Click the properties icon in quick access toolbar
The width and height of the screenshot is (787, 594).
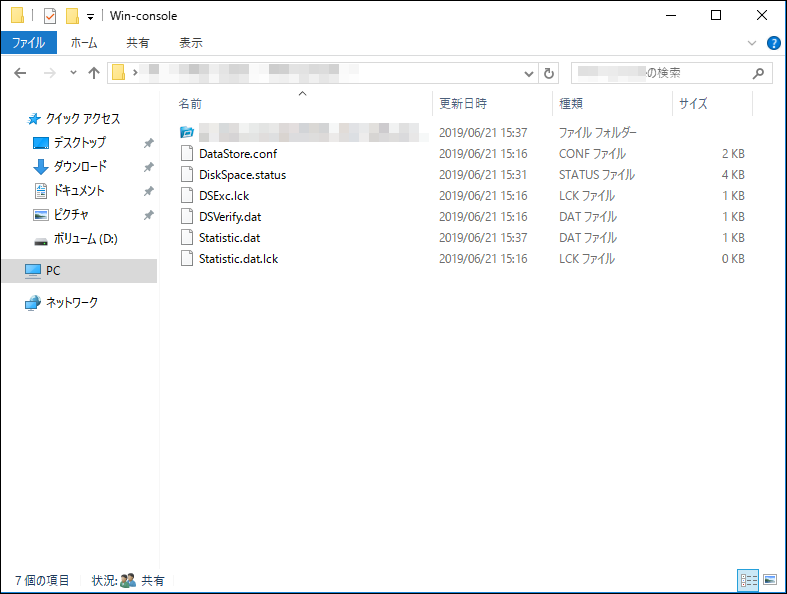[x=50, y=16]
